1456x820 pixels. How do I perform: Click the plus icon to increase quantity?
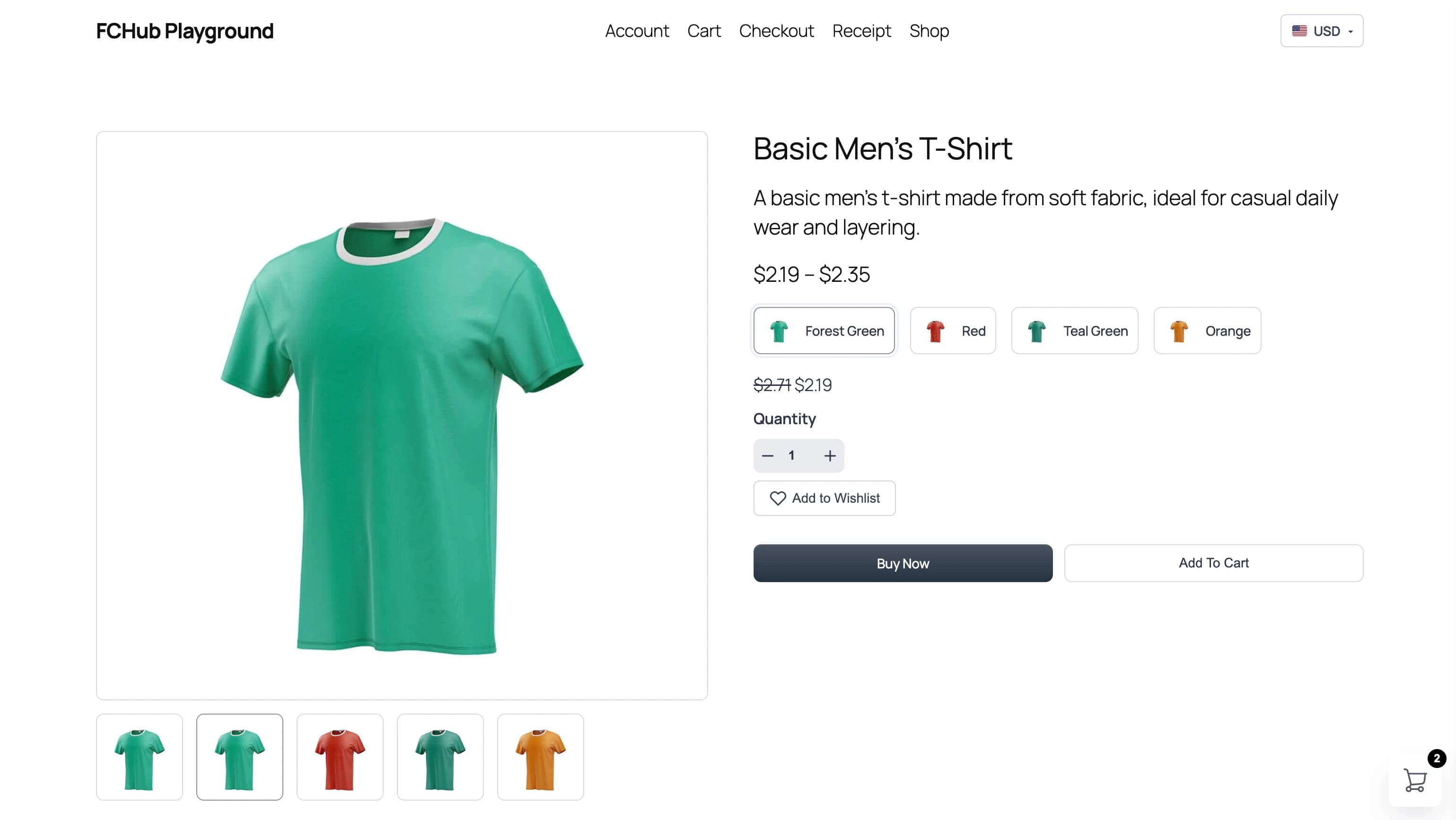pos(830,455)
